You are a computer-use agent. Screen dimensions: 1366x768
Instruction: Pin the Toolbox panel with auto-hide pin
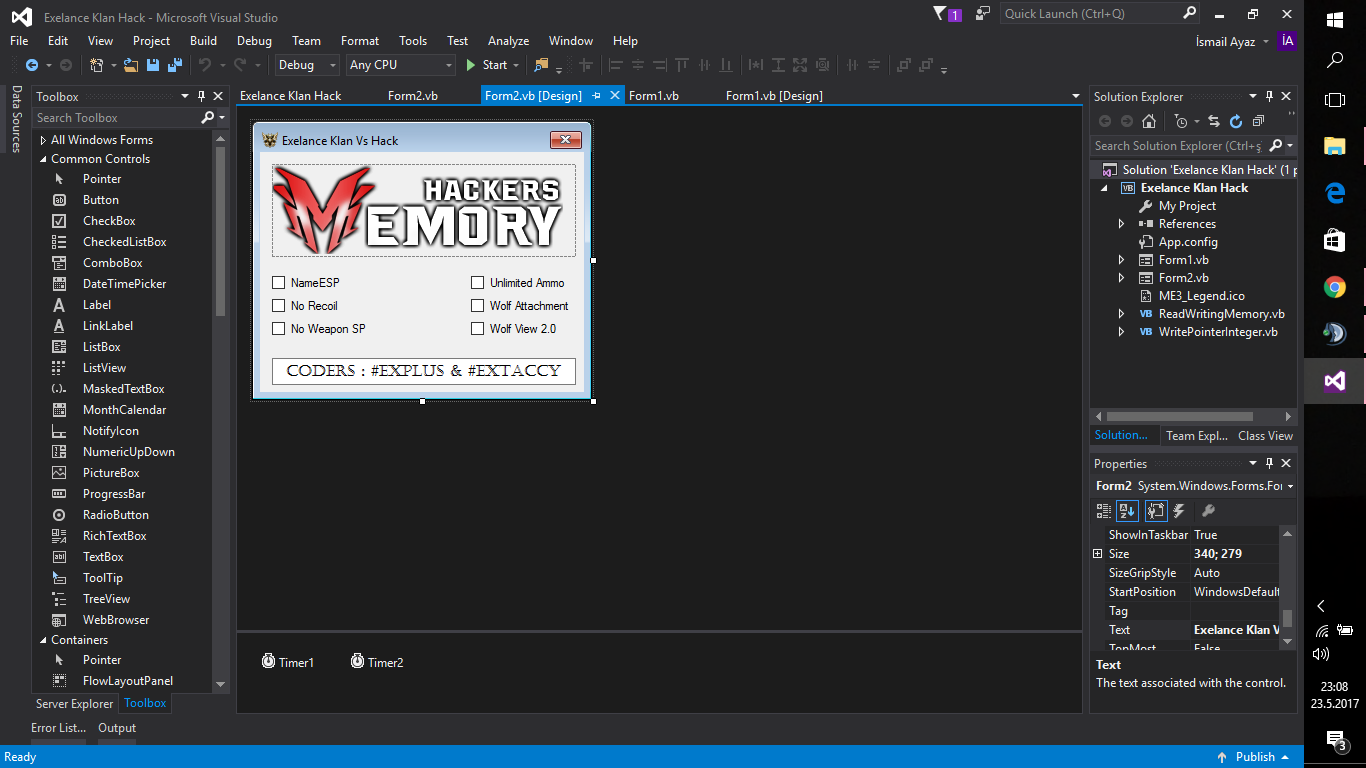coord(201,96)
